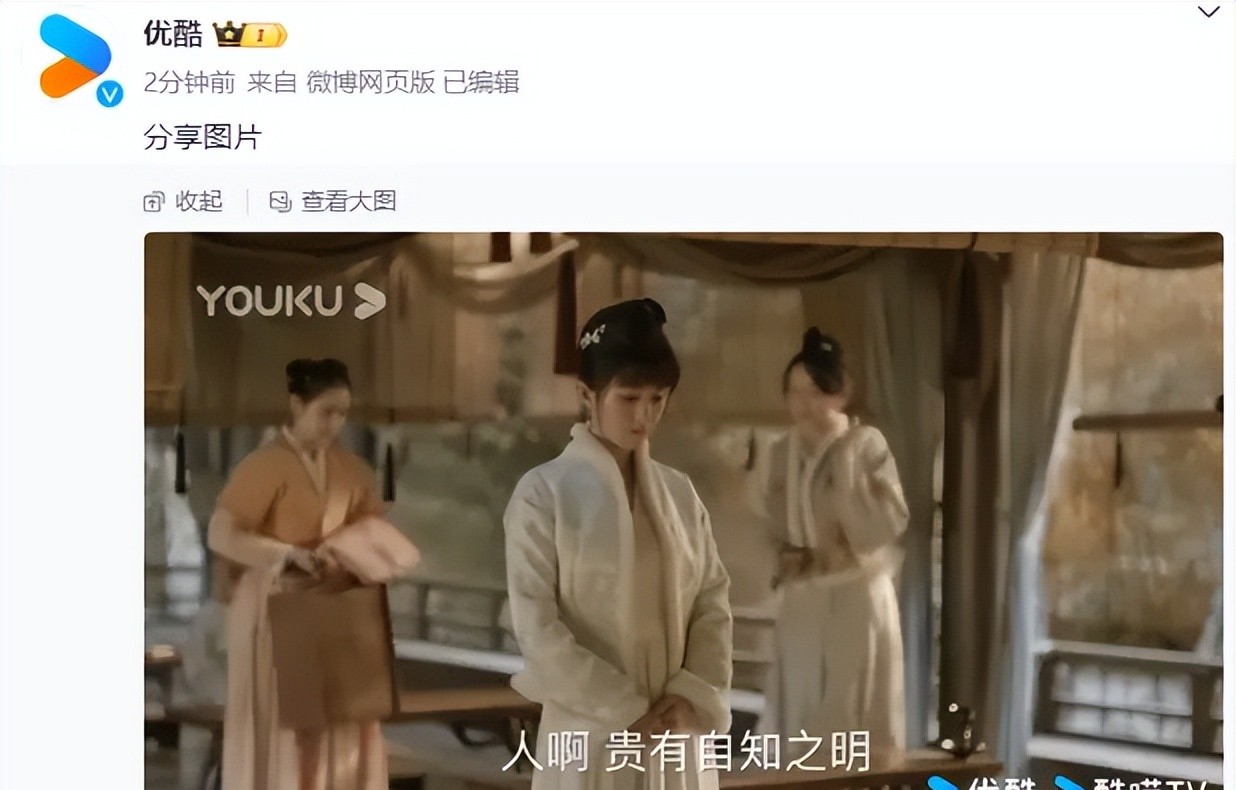Image resolution: width=1236 pixels, height=790 pixels.
Task: Click the view-large-image icon beside 查看大图
Action: pyautogui.click(x=280, y=202)
